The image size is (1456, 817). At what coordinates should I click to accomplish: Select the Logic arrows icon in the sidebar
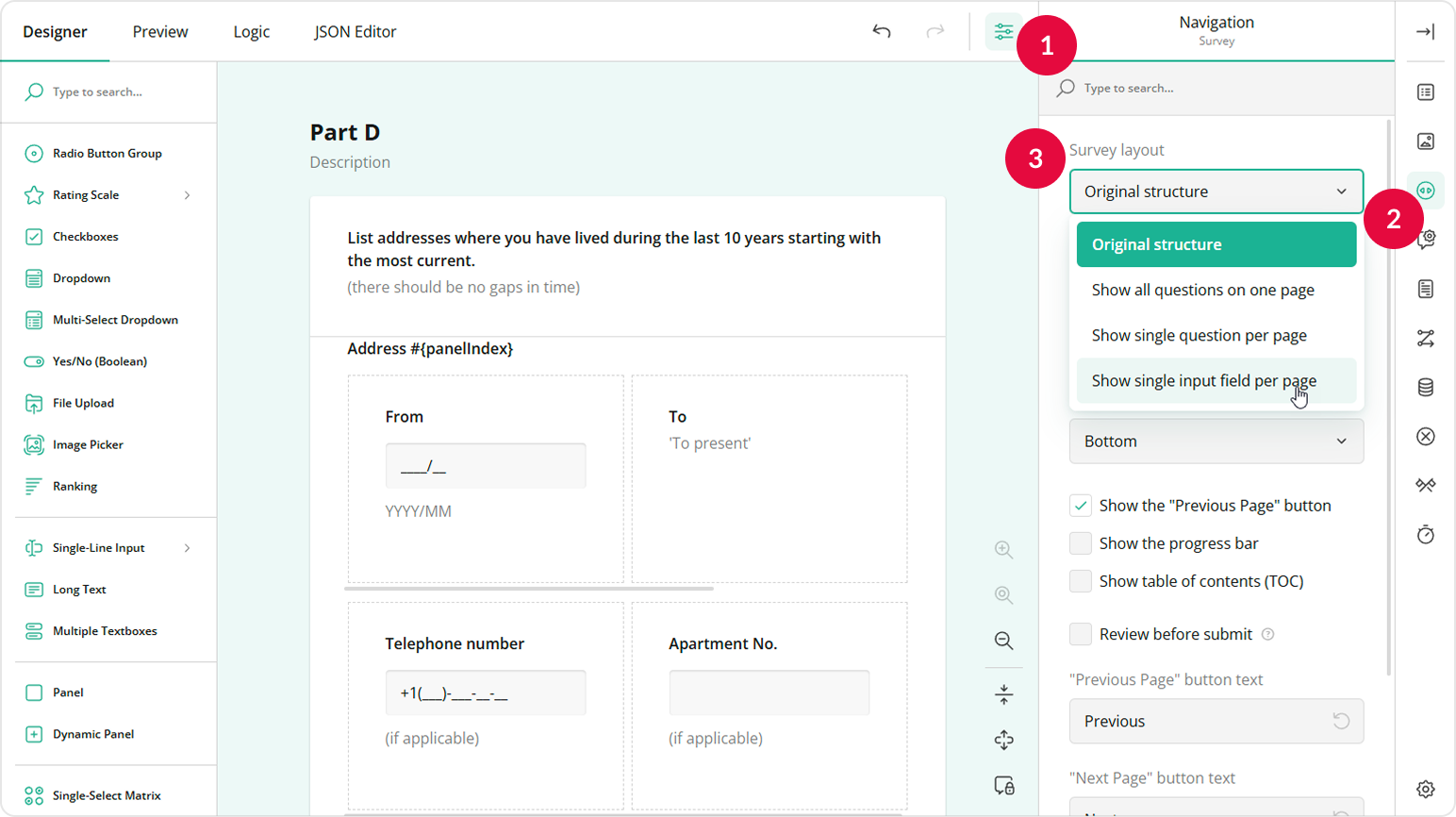1425,338
